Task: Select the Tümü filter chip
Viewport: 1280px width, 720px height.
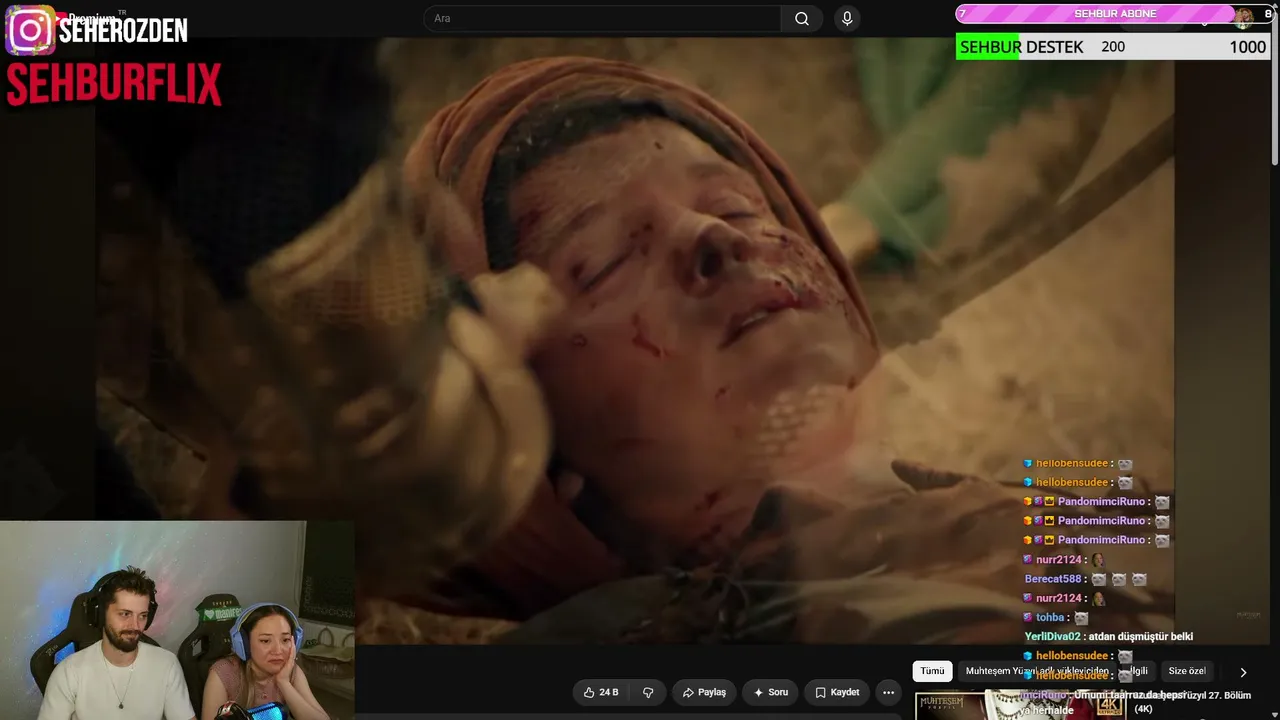Action: [932, 671]
